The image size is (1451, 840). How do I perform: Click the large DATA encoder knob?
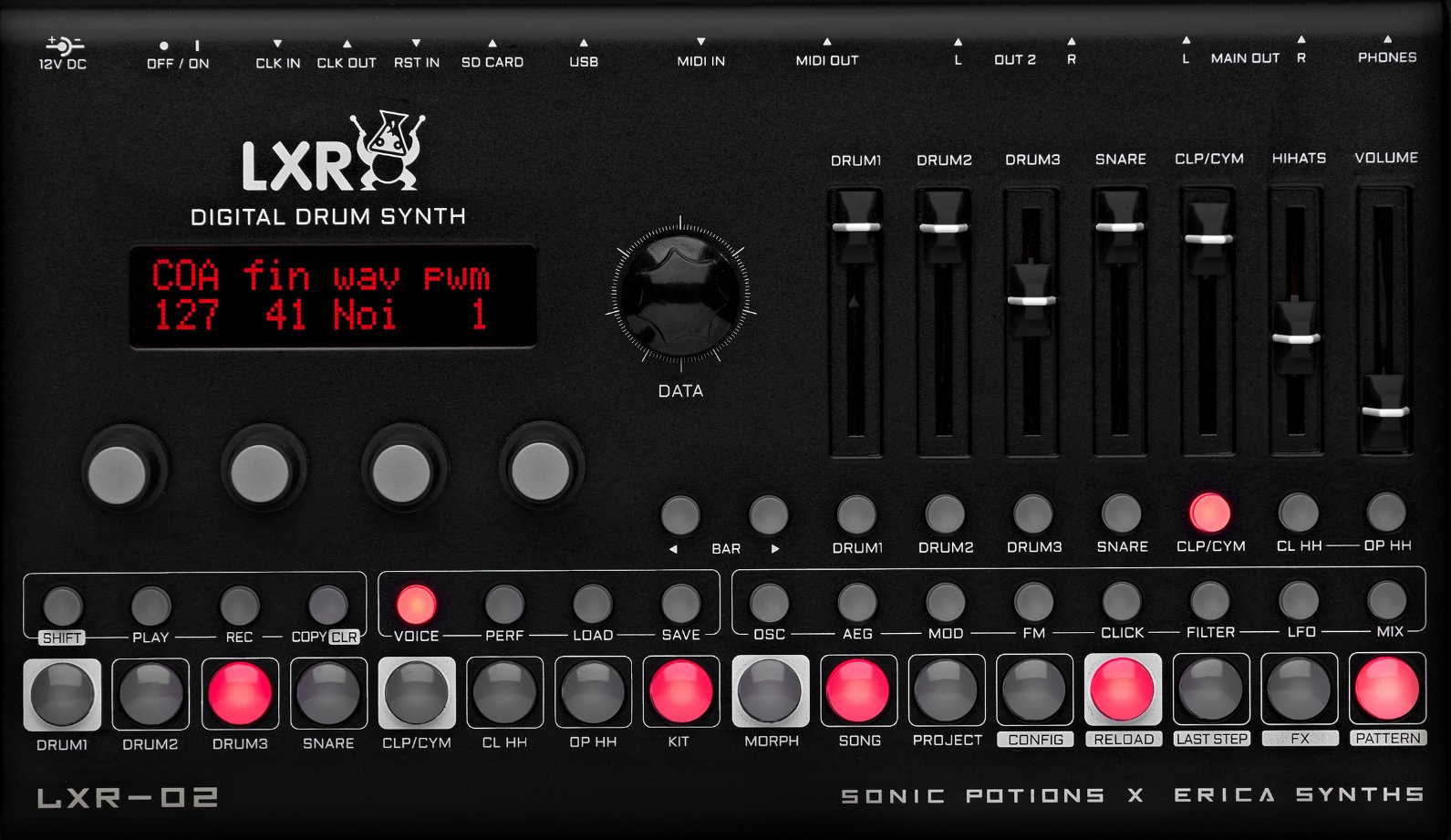coord(680,294)
